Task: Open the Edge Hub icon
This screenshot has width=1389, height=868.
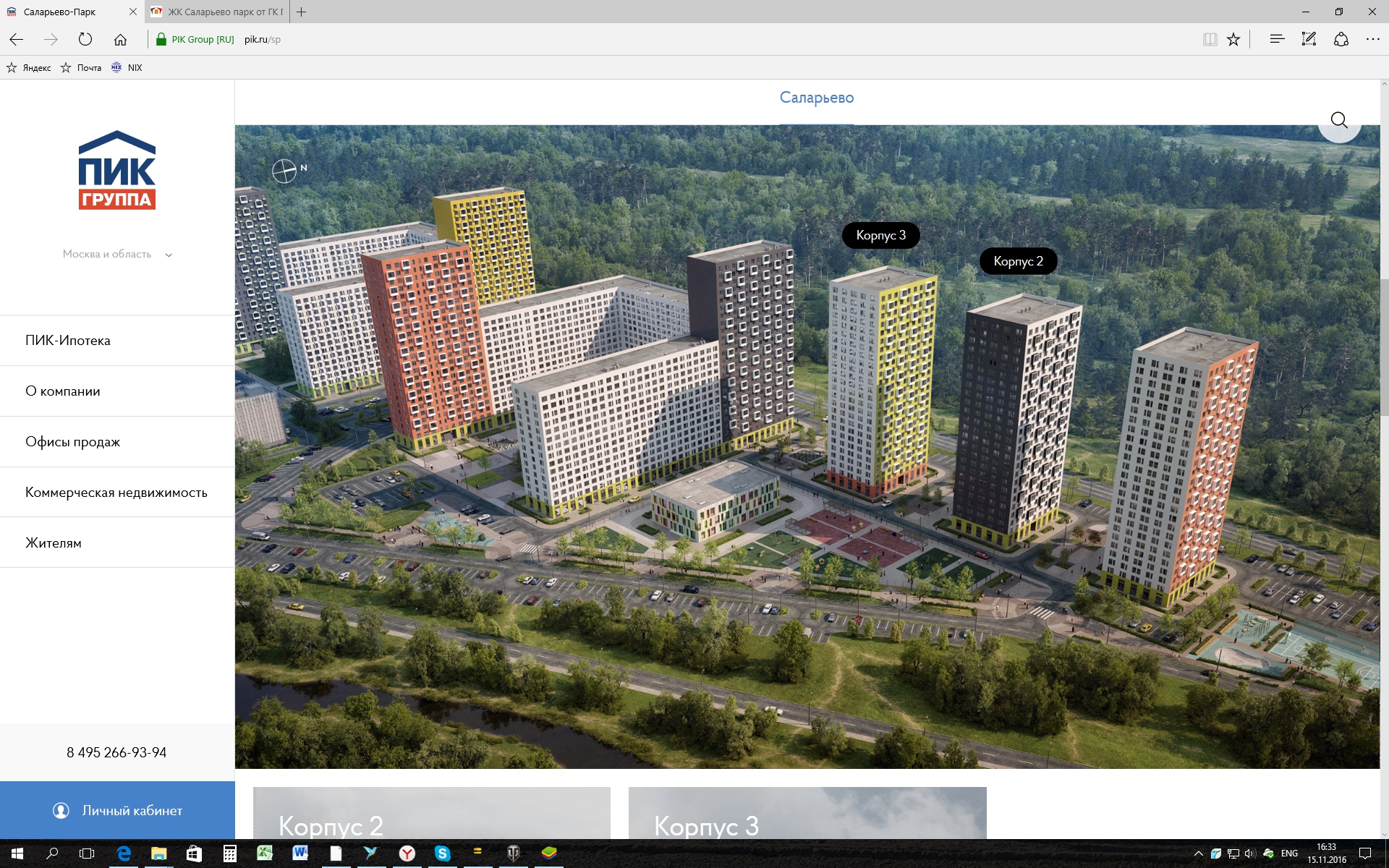Action: pyautogui.click(x=1277, y=40)
